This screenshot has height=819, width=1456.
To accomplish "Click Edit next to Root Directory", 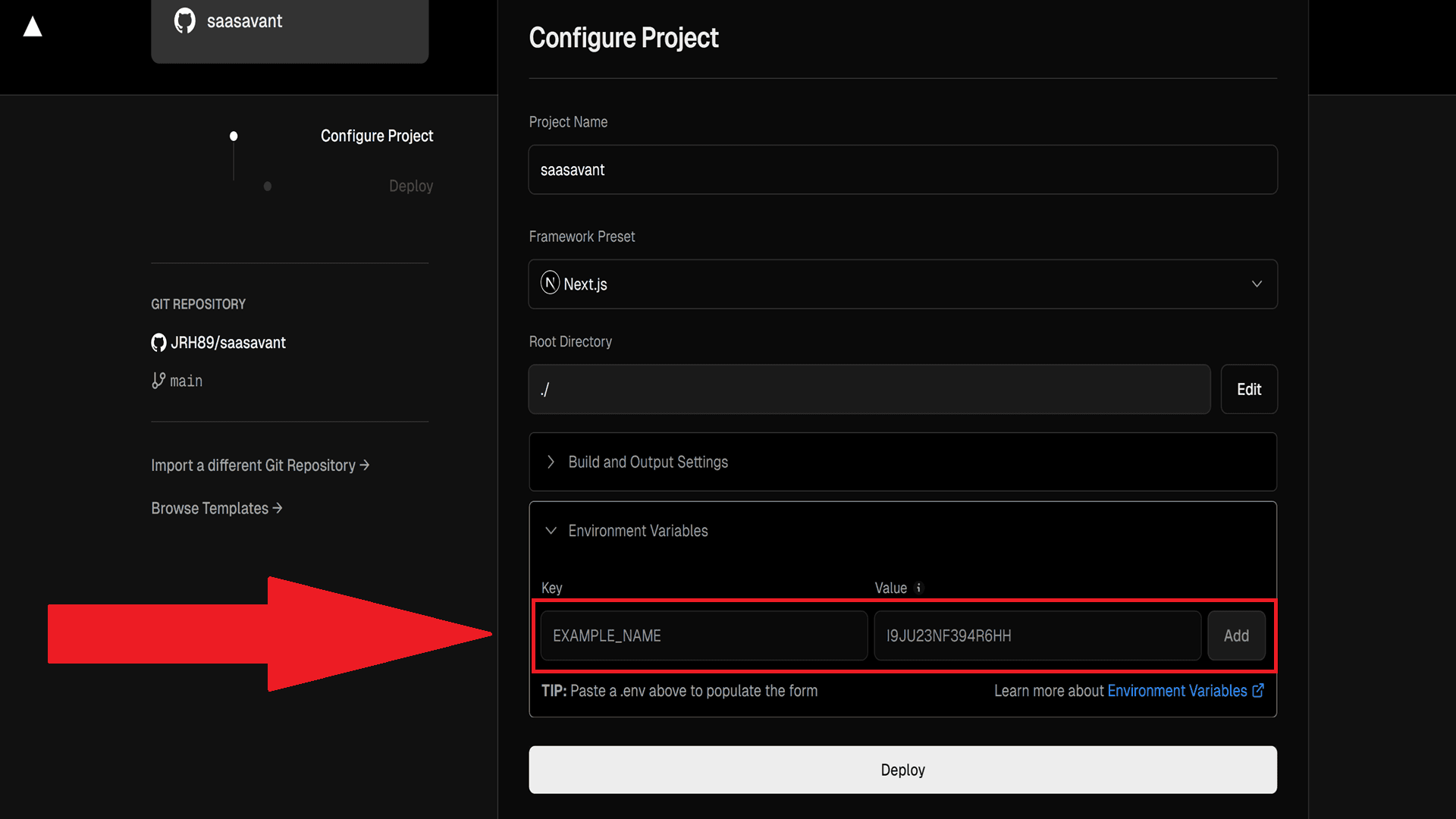I will 1249,389.
